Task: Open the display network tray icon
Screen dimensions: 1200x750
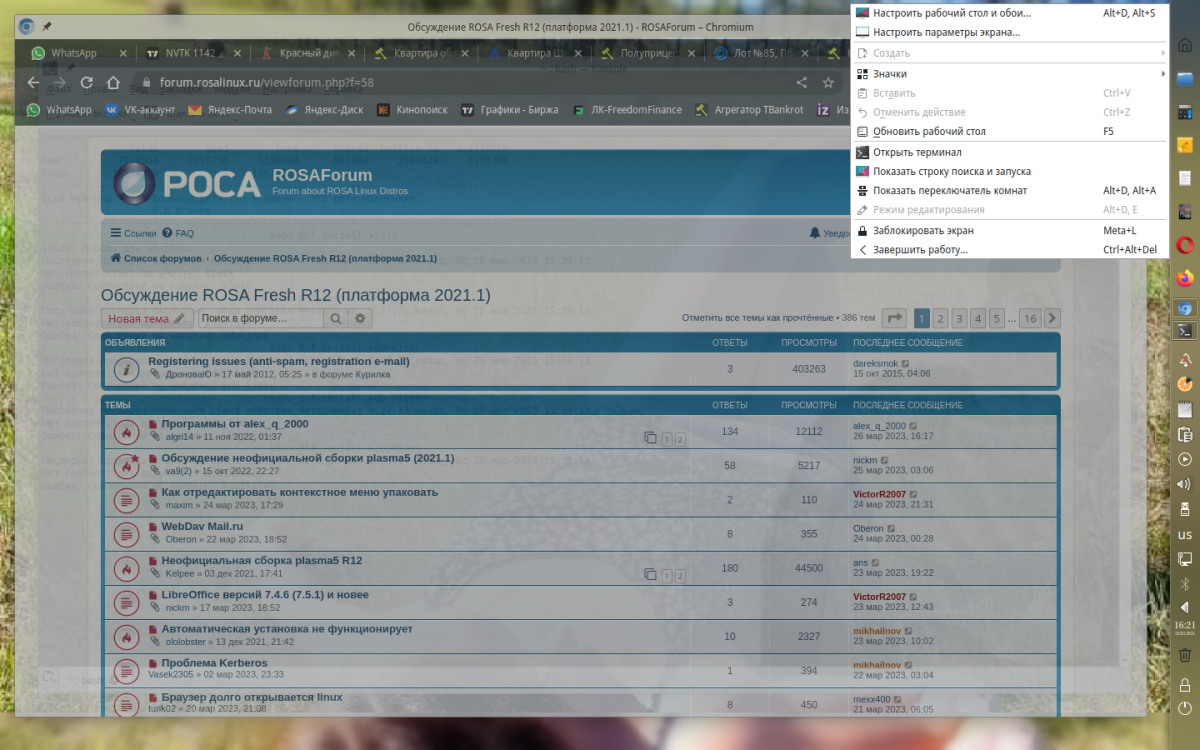Action: (x=1185, y=559)
